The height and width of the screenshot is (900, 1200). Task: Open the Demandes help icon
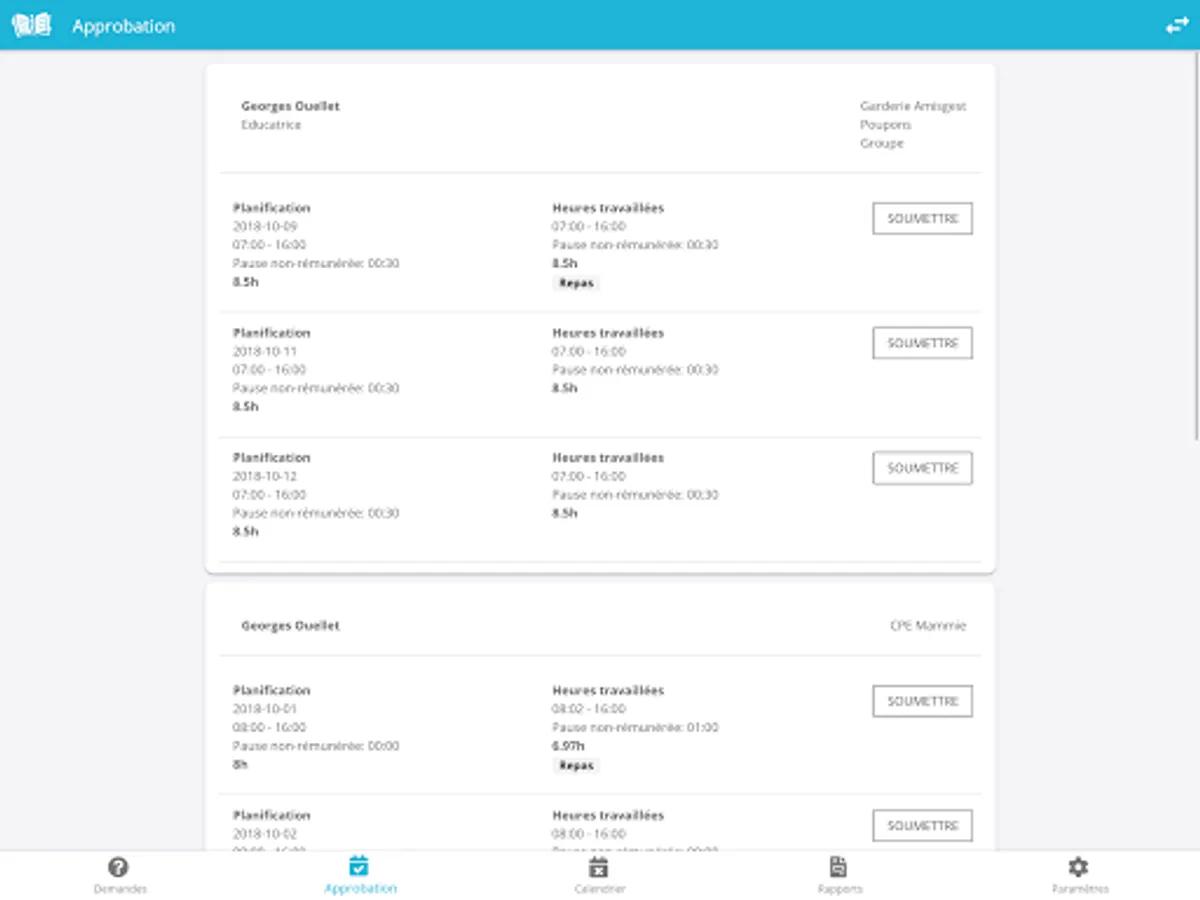point(119,867)
